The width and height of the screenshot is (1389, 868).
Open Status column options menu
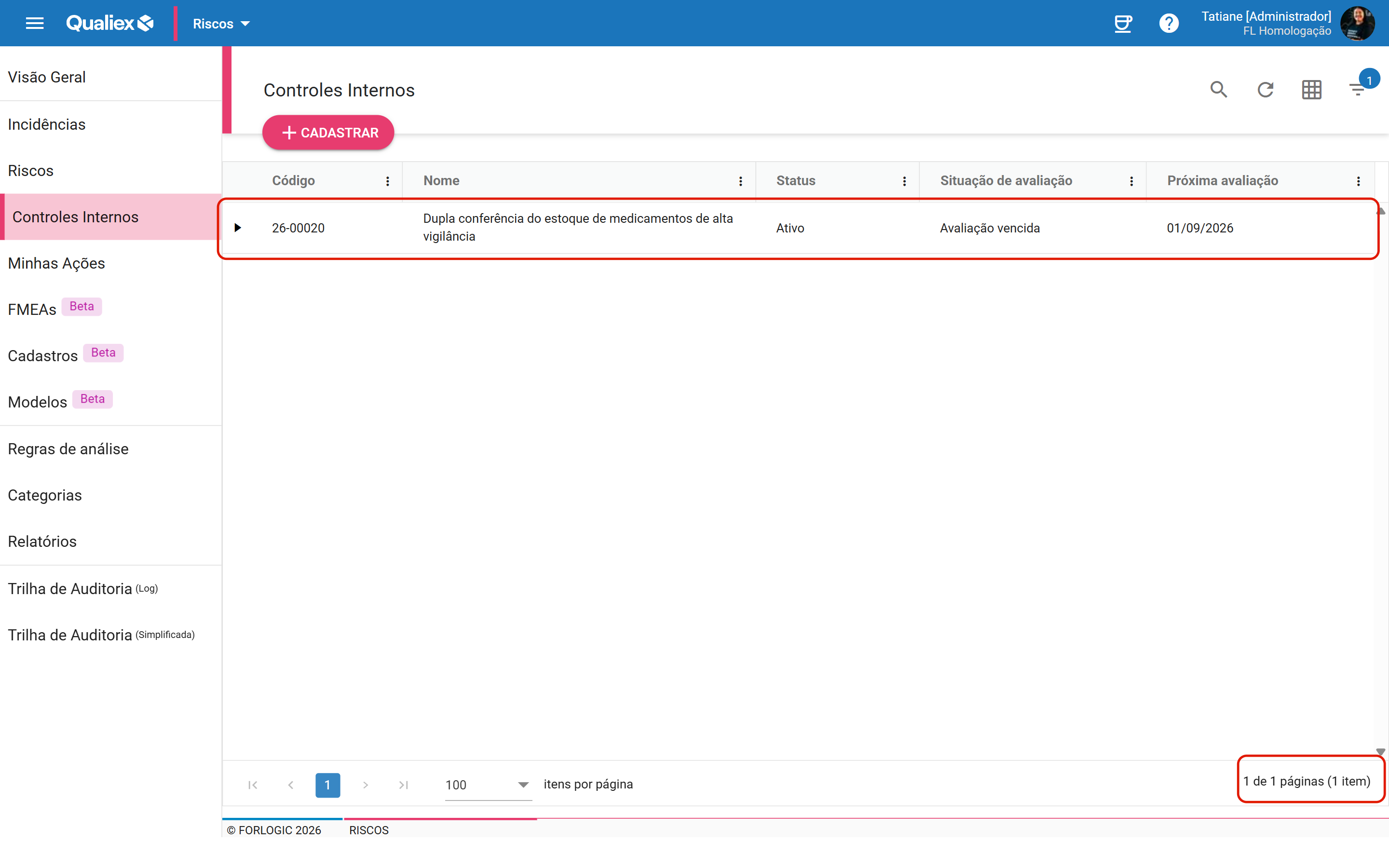point(905,181)
